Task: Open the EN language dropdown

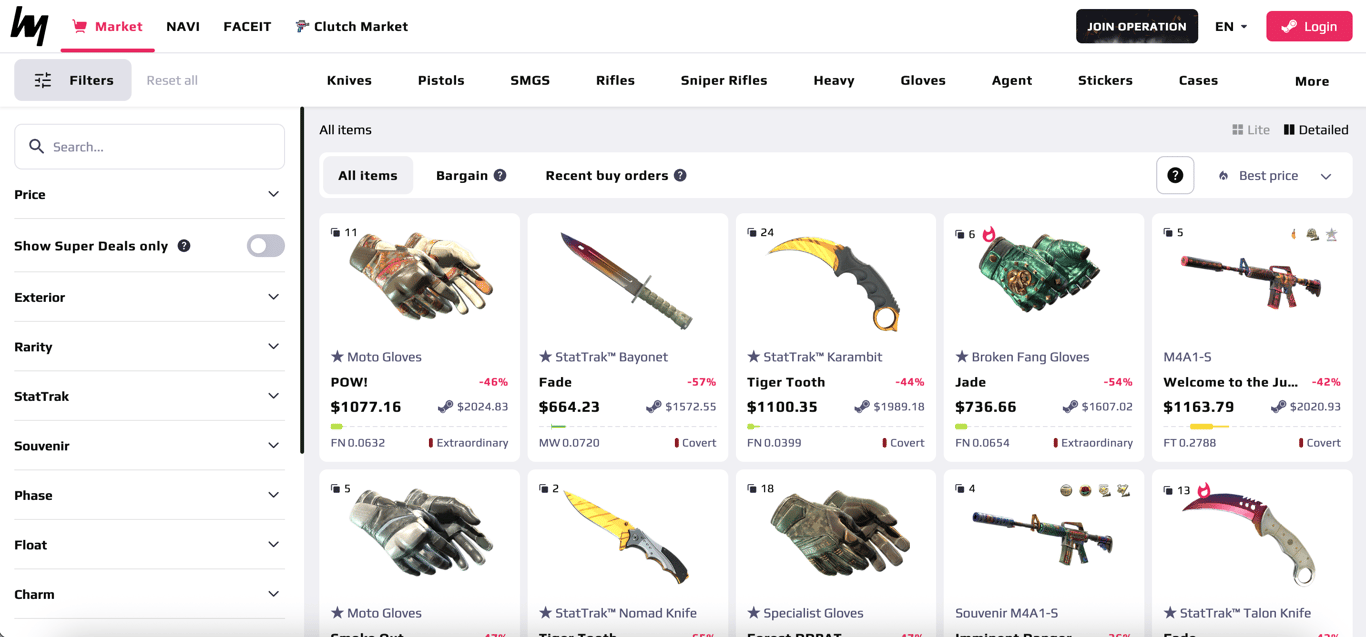Action: tap(1231, 26)
